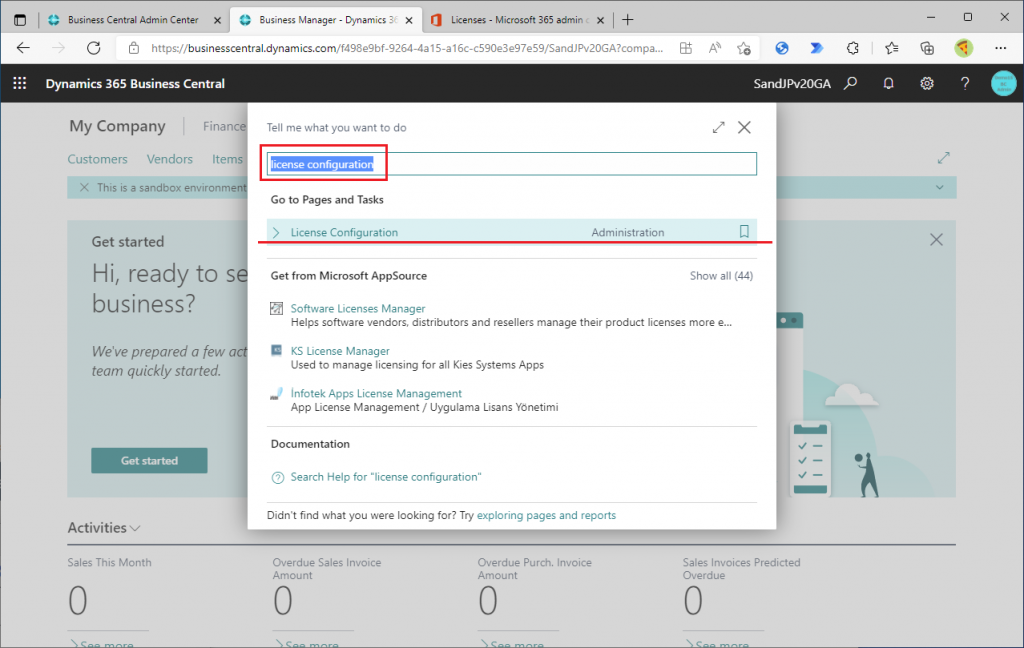
Task: Toggle Read aloud icon in address bar
Action: coord(714,48)
